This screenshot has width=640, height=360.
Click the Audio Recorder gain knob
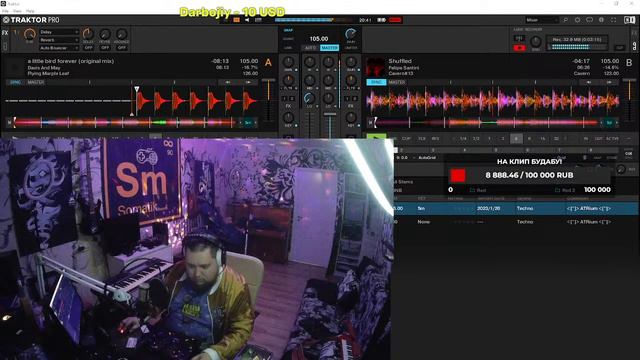click(536, 41)
